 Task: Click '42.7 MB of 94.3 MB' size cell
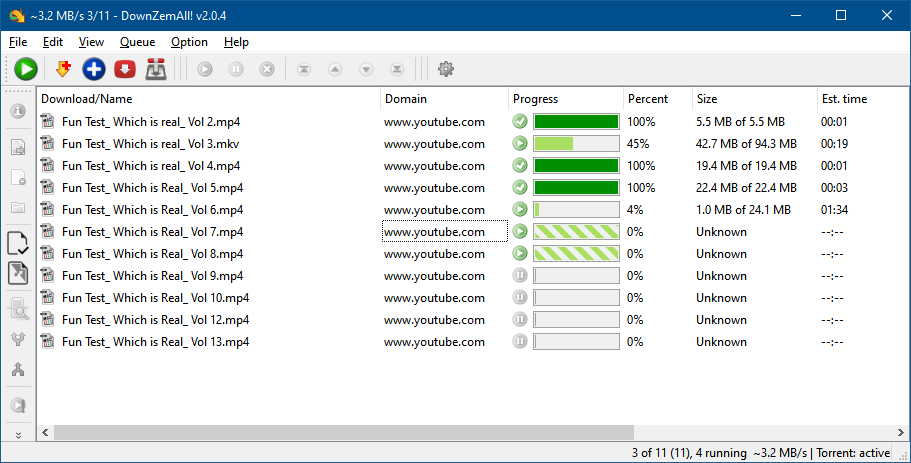pos(747,143)
